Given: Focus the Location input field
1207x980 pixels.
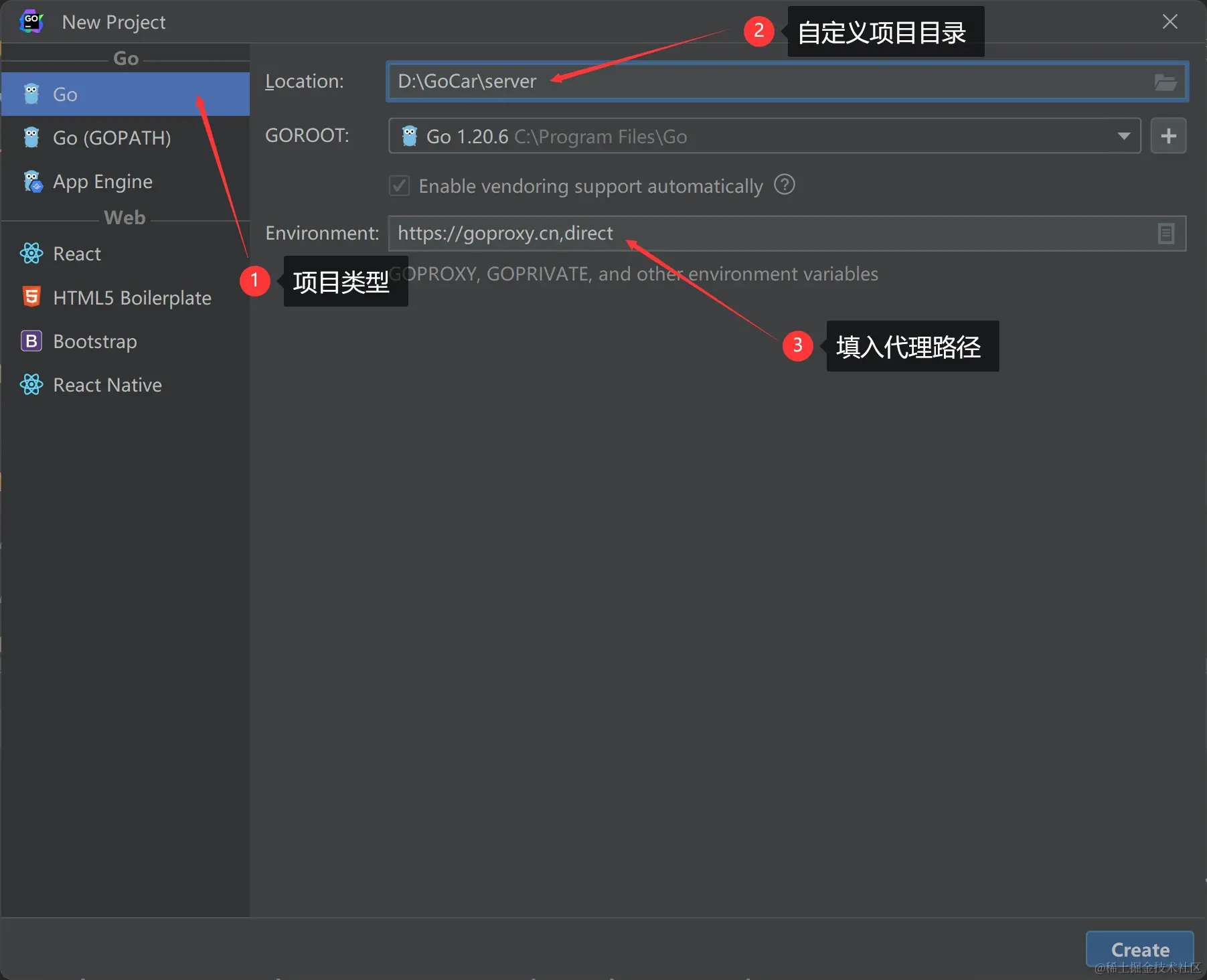Looking at the screenshot, I should coord(787,82).
